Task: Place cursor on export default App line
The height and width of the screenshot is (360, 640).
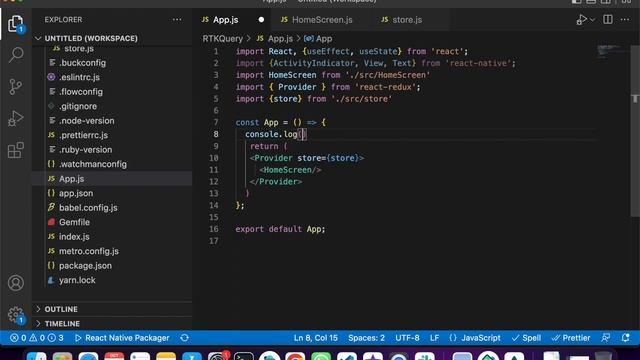Action: pyautogui.click(x=280, y=229)
